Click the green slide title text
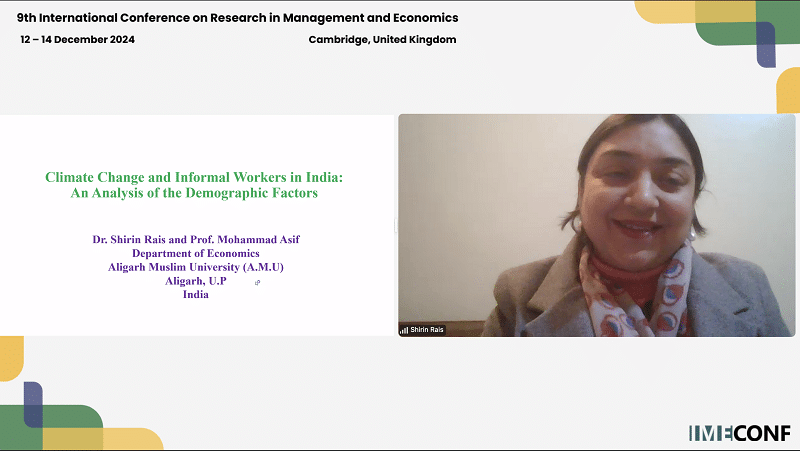 tap(194, 177)
